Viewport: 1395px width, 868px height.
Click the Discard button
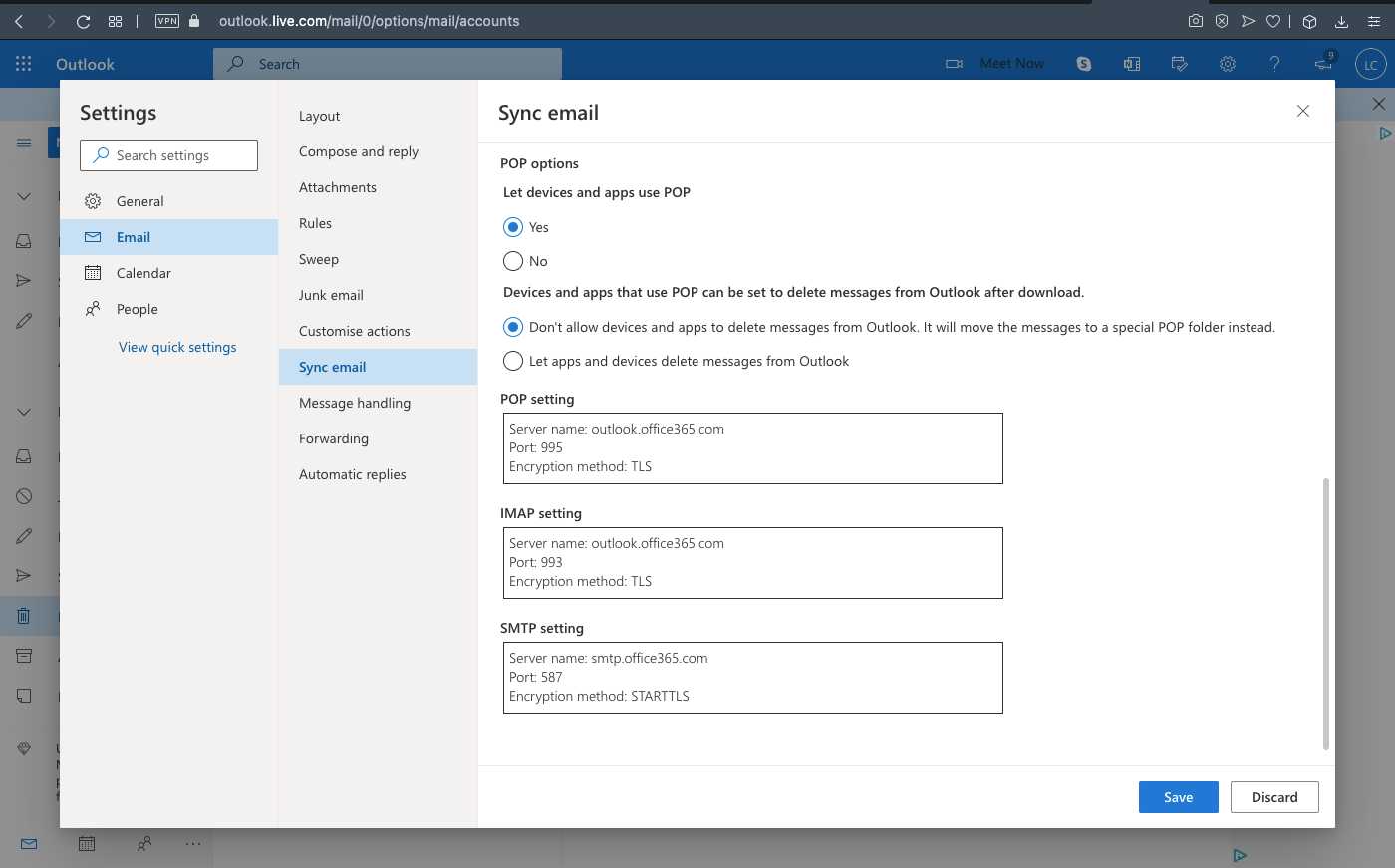(1274, 797)
